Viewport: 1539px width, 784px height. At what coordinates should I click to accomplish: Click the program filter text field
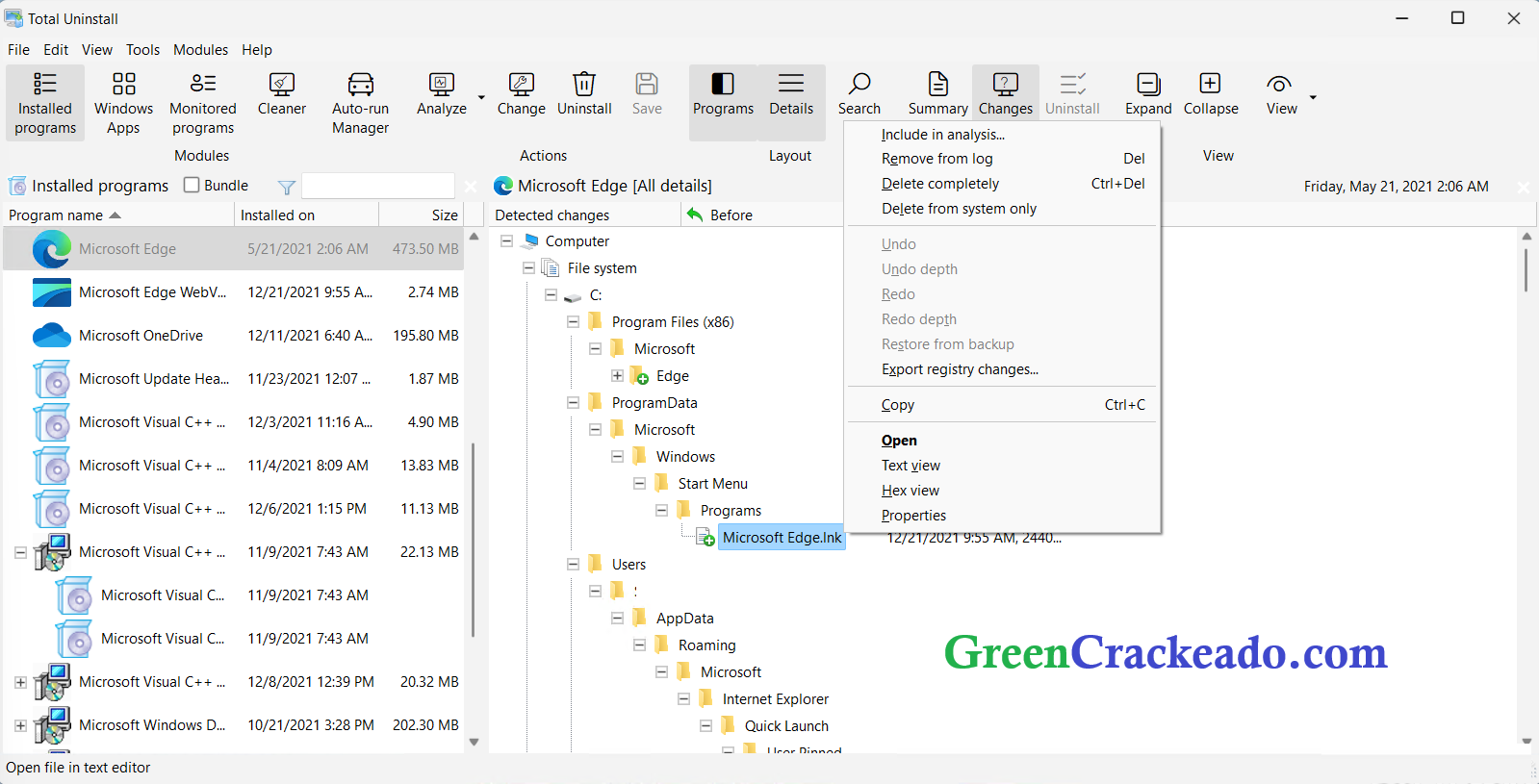[x=378, y=186]
